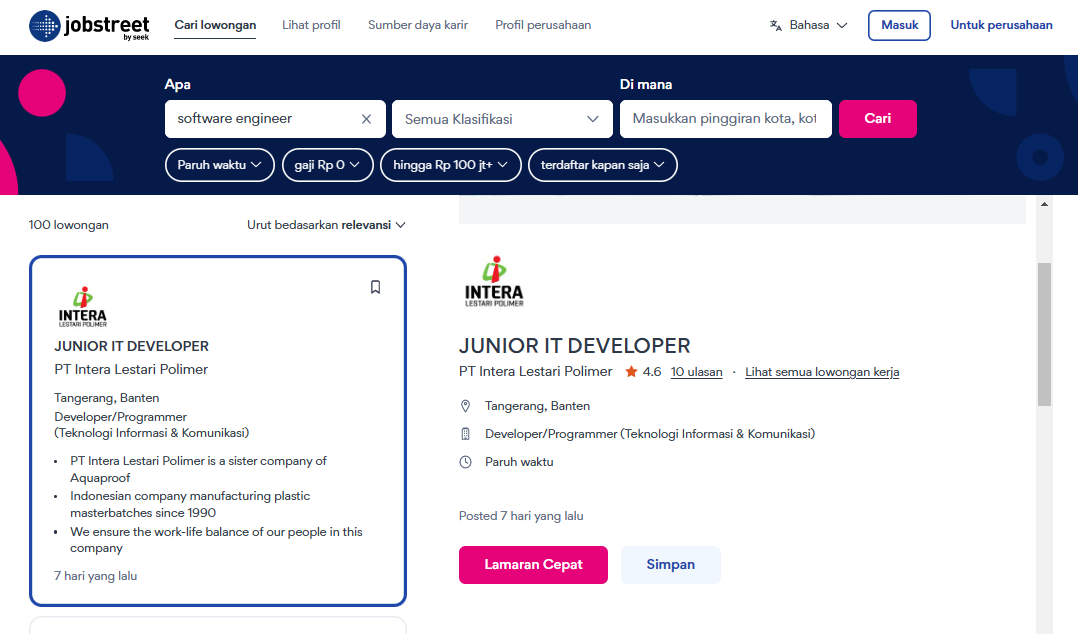Open Lihat semua lowongan kerja link

click(x=822, y=372)
